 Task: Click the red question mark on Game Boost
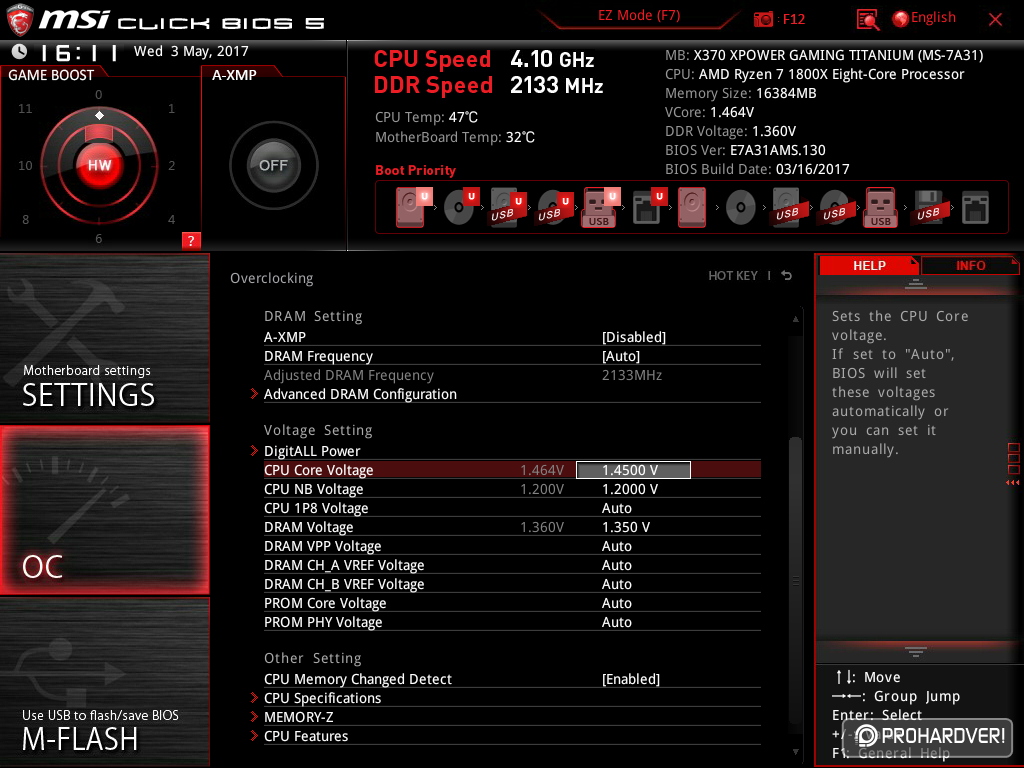[x=191, y=240]
